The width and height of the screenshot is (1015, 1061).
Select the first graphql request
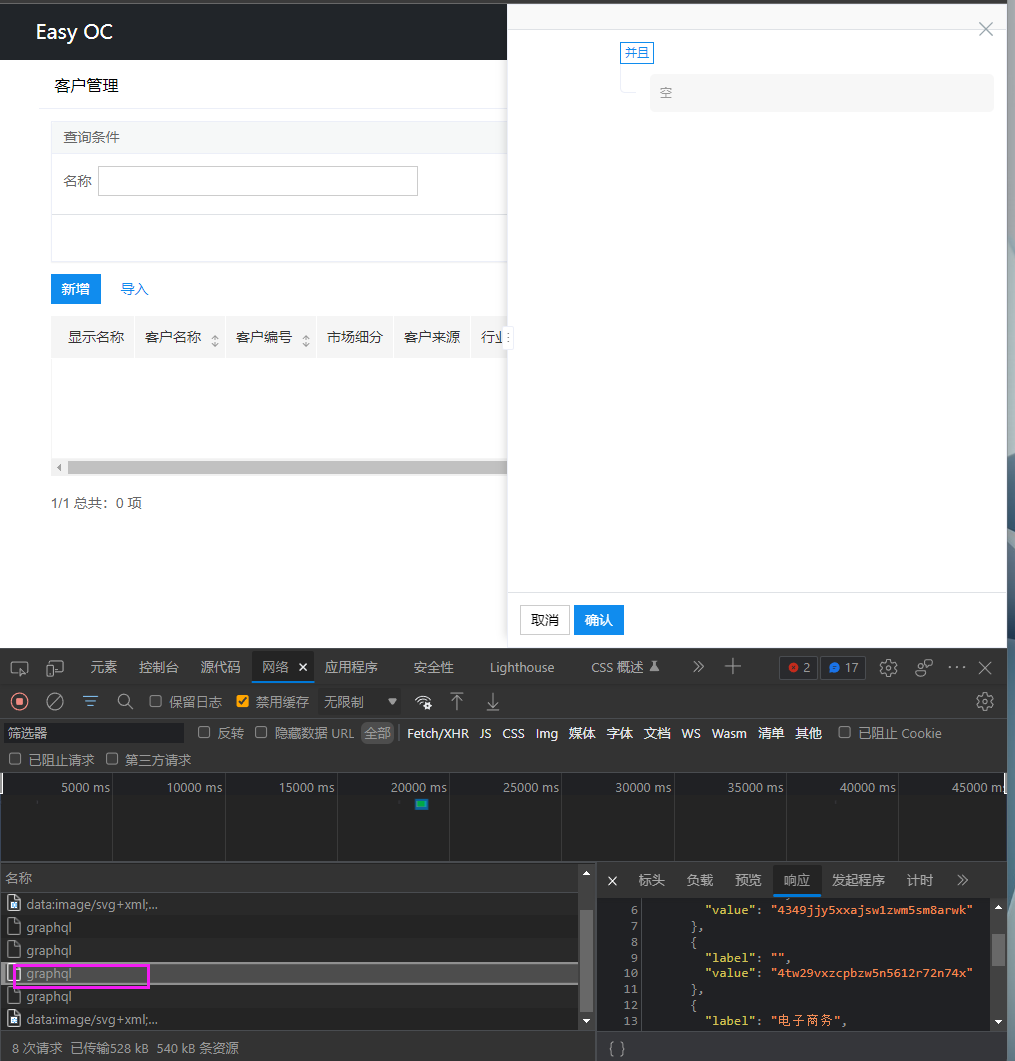(x=290, y=927)
